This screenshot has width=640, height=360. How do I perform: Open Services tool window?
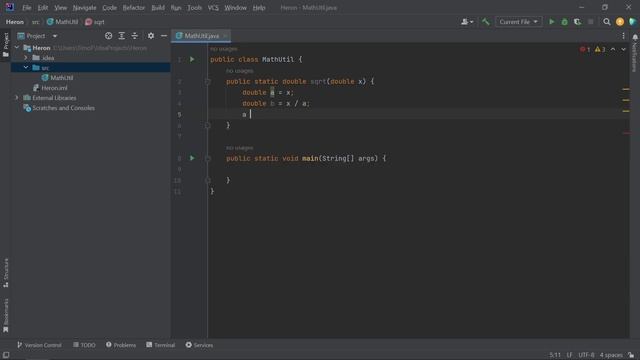[x=199, y=345]
